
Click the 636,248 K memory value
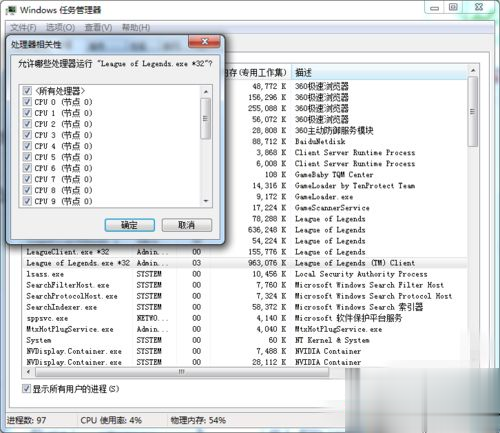pos(267,230)
